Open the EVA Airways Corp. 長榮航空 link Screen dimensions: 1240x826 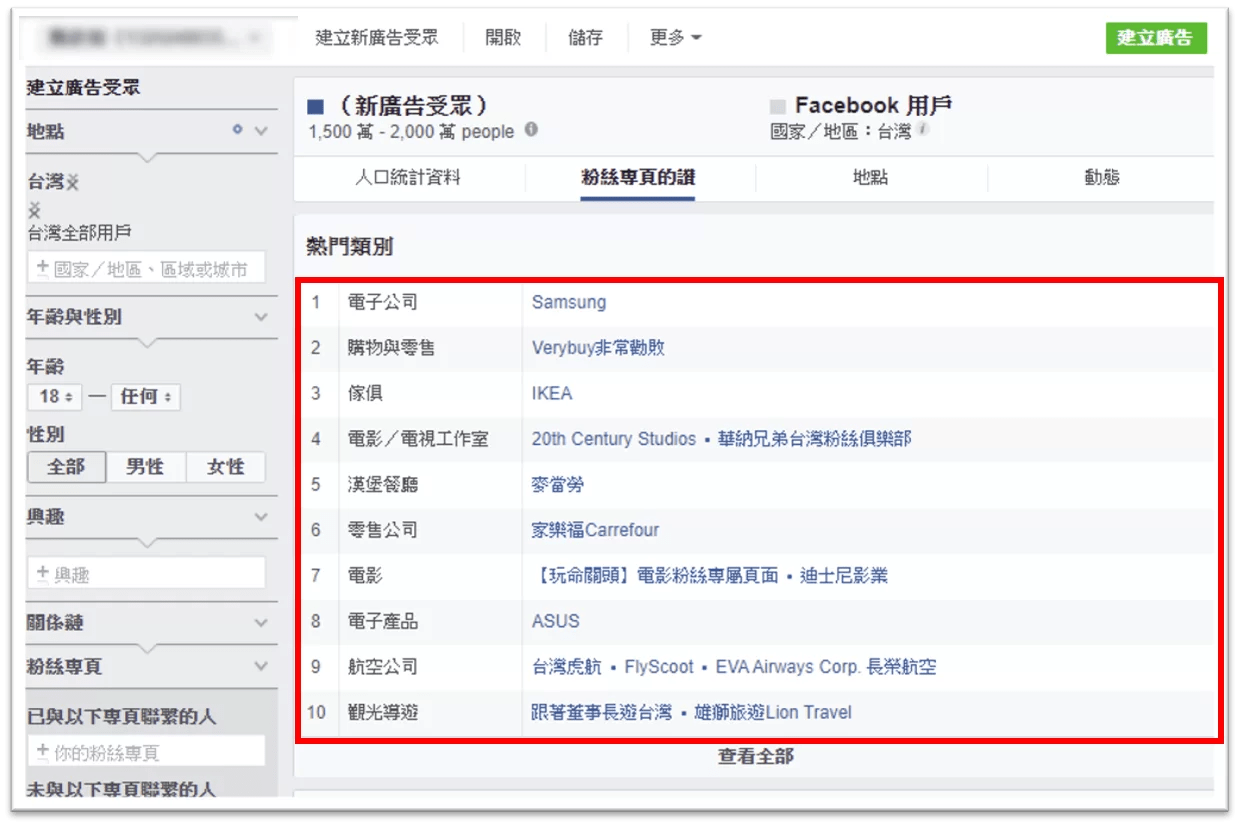(826, 667)
